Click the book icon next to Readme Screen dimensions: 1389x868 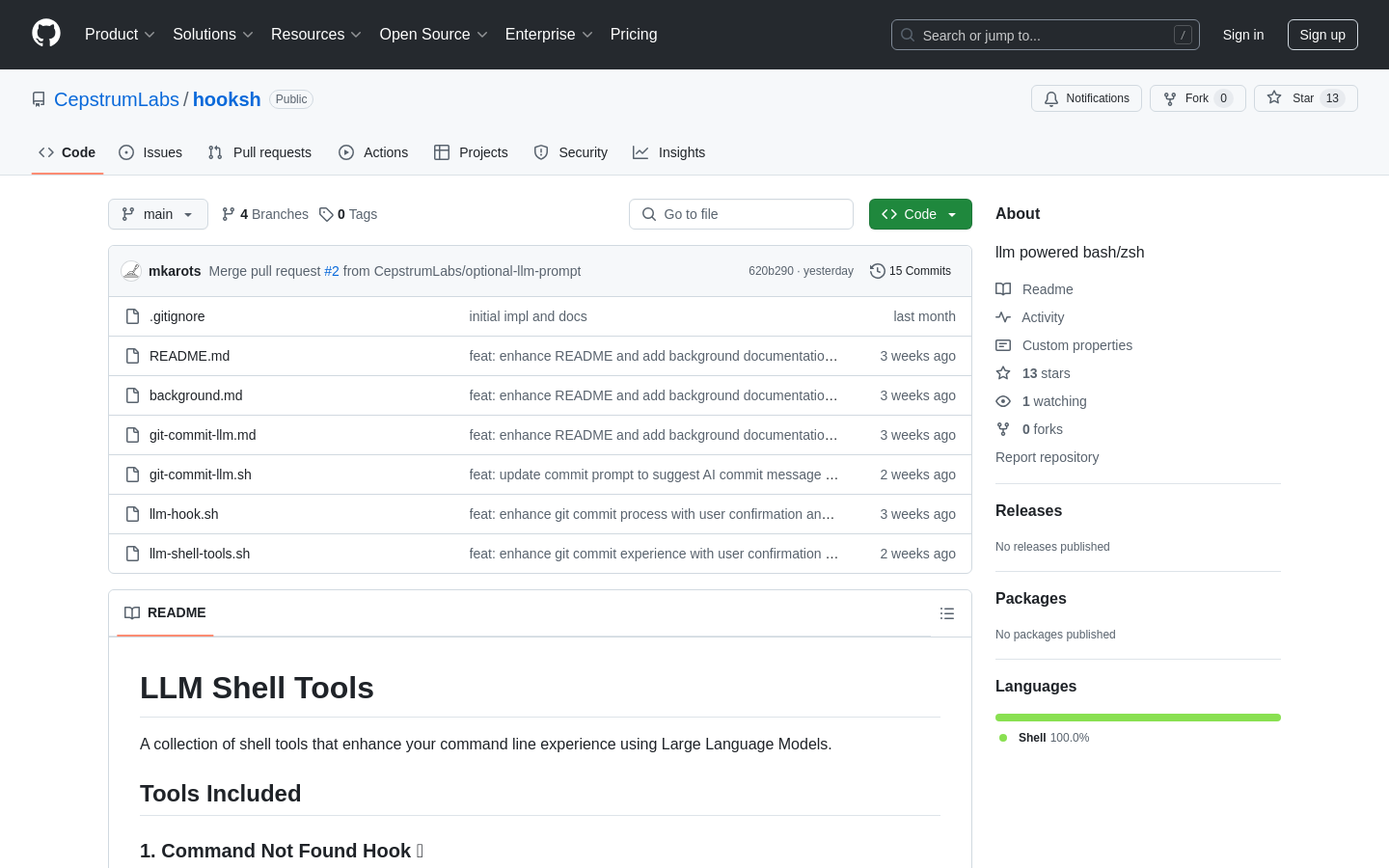tap(1003, 289)
